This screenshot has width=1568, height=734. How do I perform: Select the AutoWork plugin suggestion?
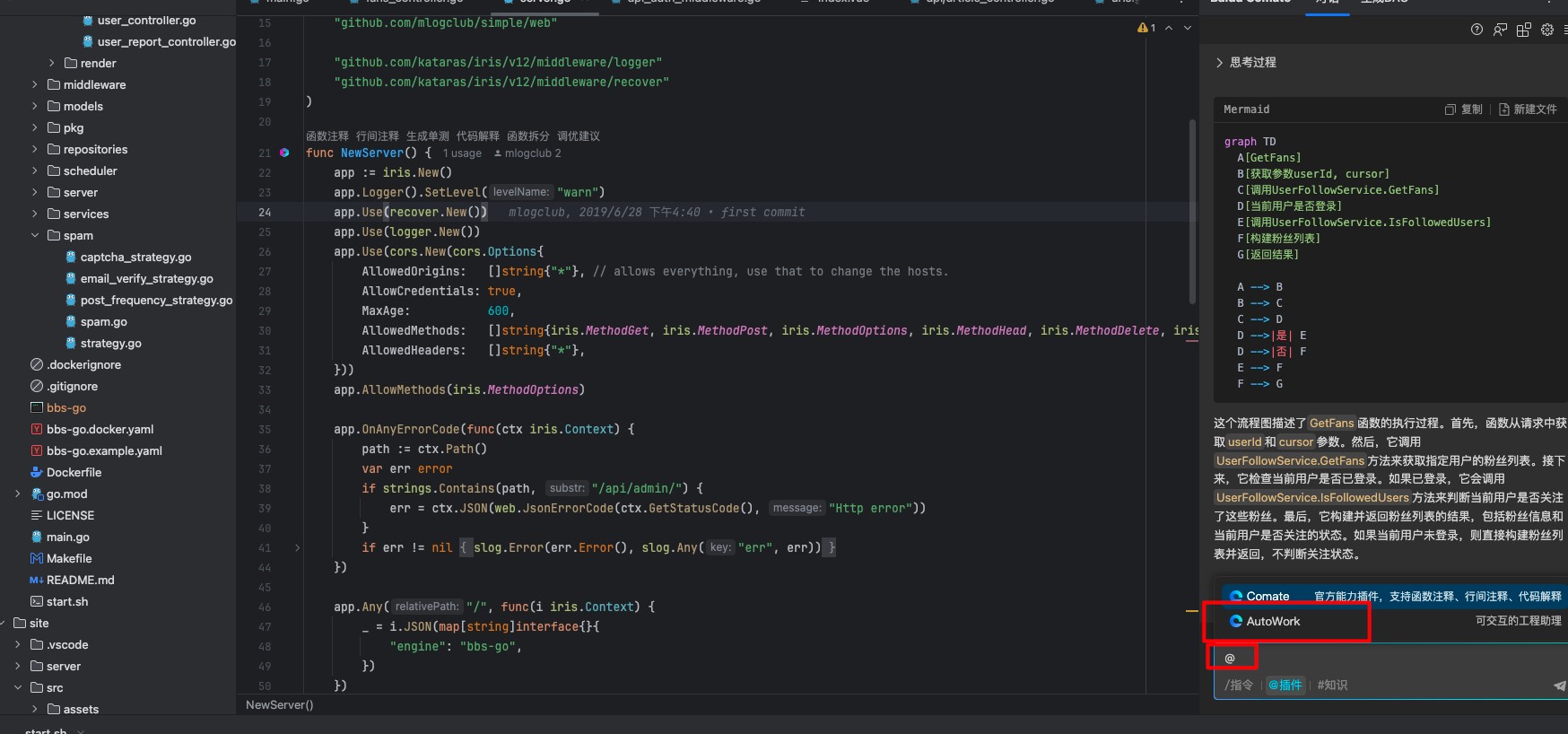(1394, 621)
